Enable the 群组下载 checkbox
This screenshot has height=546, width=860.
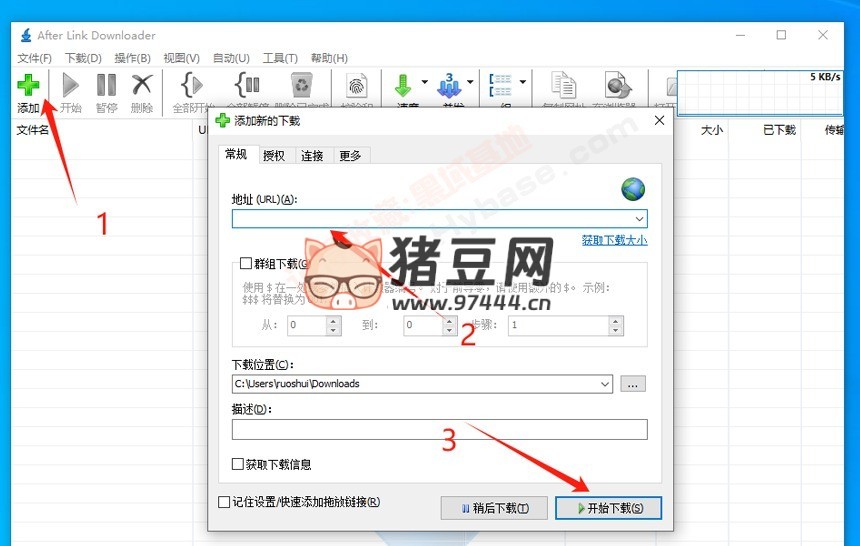[246, 264]
